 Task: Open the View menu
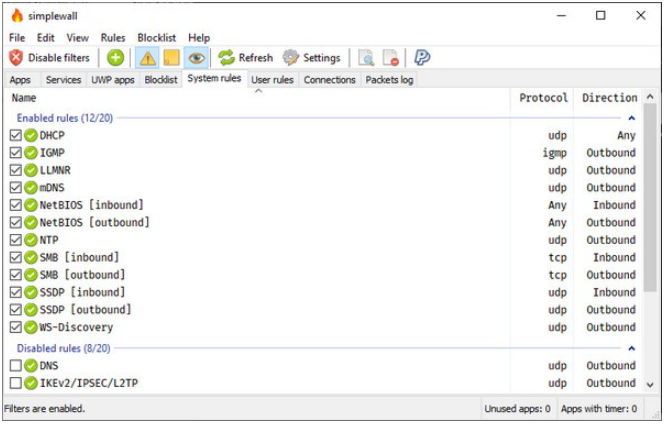pyautogui.click(x=77, y=38)
